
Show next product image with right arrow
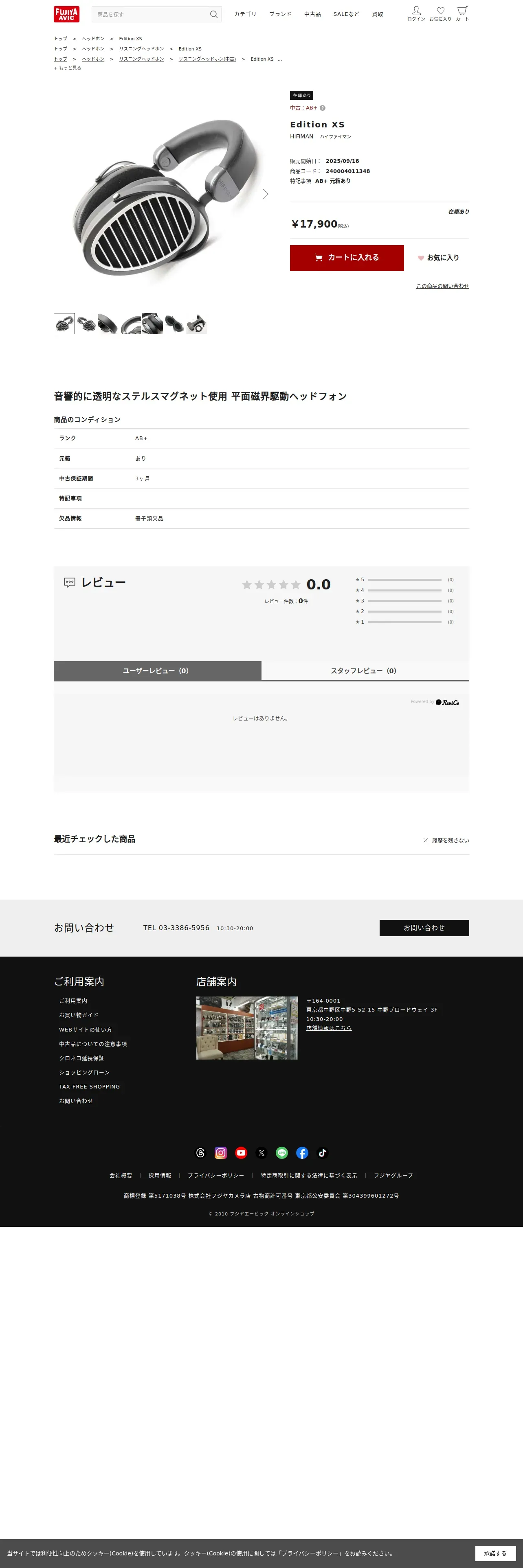pyautogui.click(x=265, y=194)
